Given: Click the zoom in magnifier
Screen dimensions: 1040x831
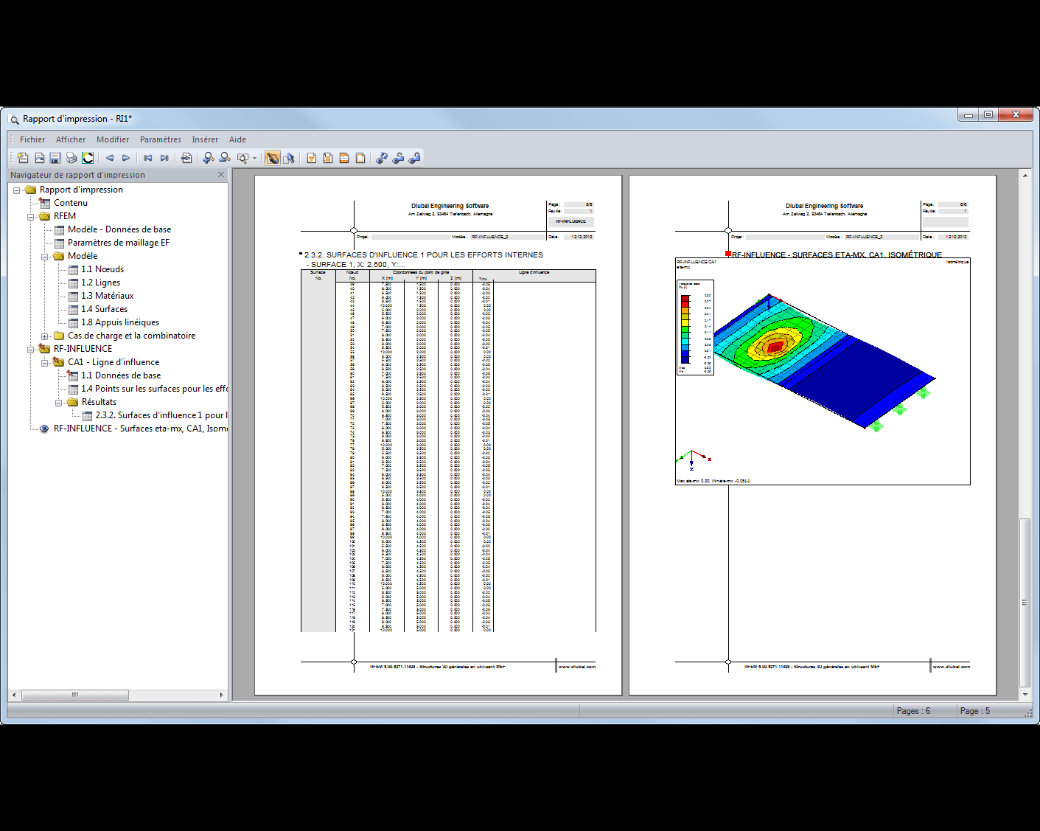Looking at the screenshot, I should [208, 158].
